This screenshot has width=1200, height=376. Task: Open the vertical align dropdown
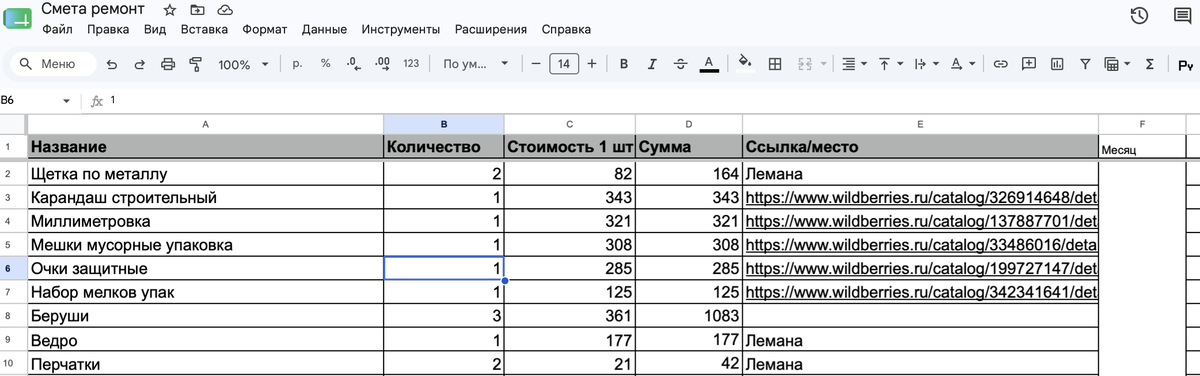click(x=890, y=64)
